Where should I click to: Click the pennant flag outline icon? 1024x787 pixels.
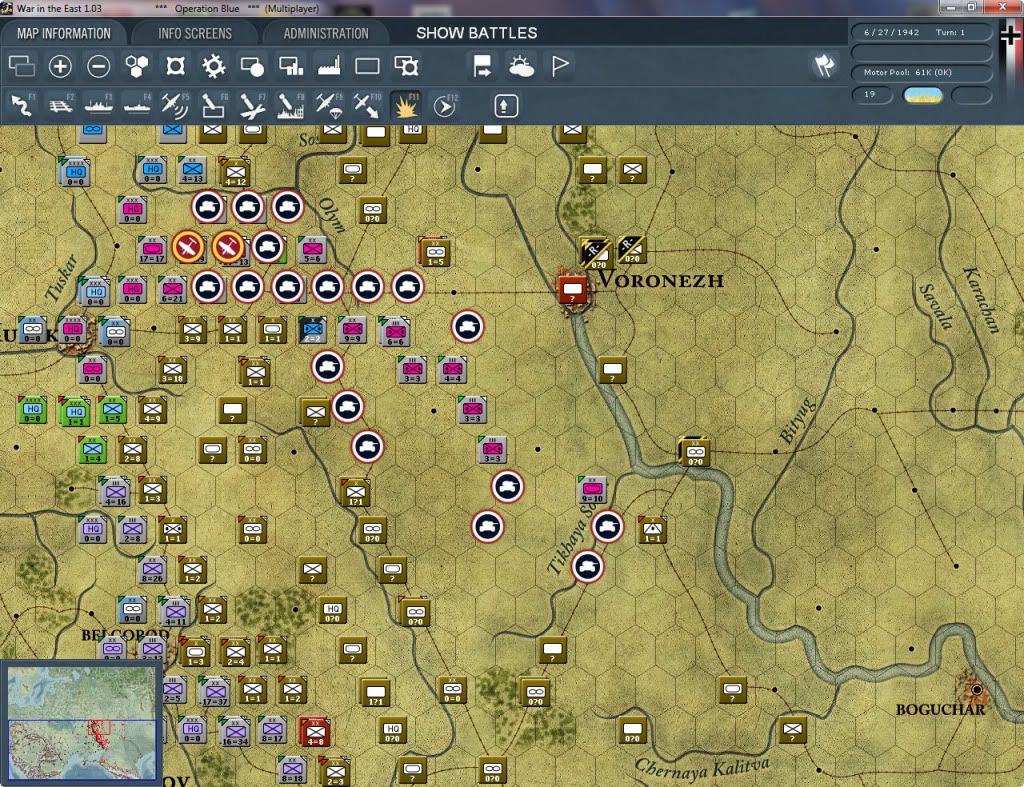click(560, 66)
